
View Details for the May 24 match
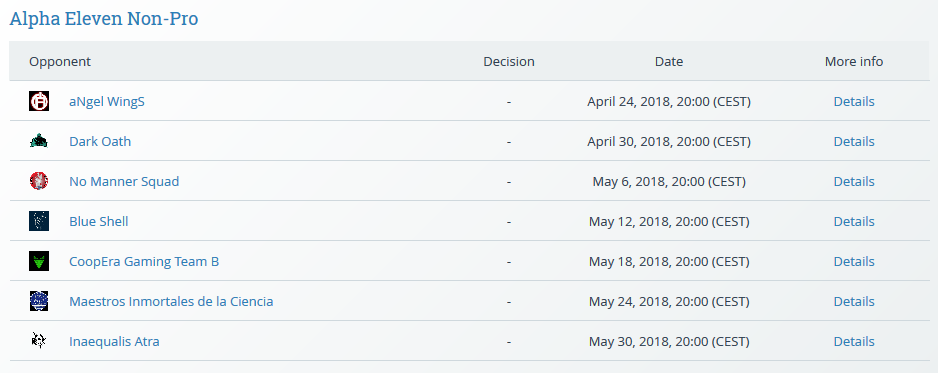854,302
